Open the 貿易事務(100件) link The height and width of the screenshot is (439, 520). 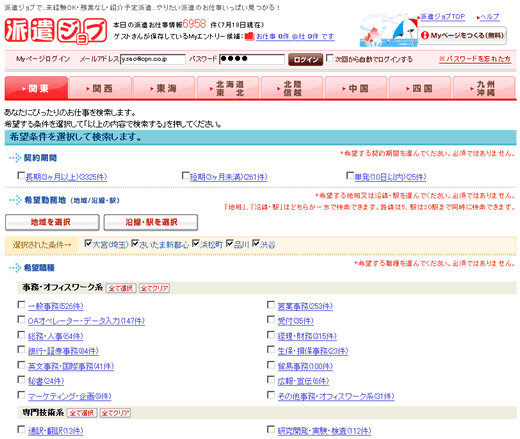click(305, 366)
